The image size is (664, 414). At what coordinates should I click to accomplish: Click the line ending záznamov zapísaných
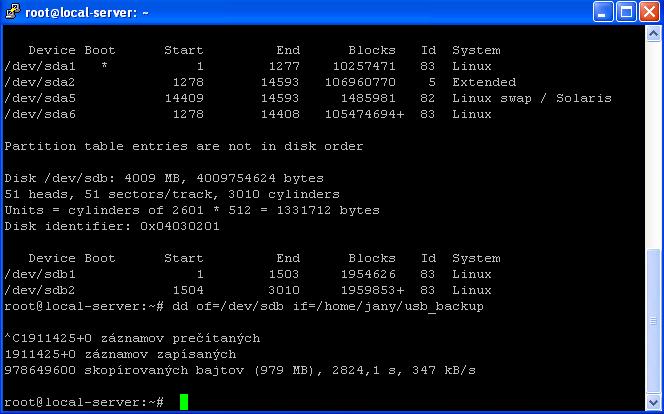coord(120,354)
